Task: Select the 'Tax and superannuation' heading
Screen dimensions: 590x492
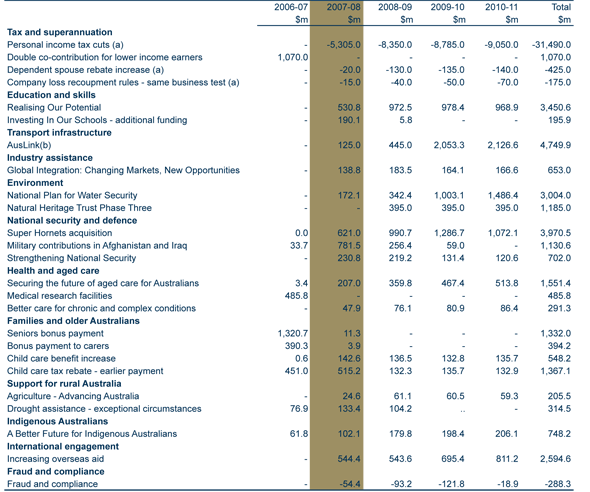Action: [59, 32]
